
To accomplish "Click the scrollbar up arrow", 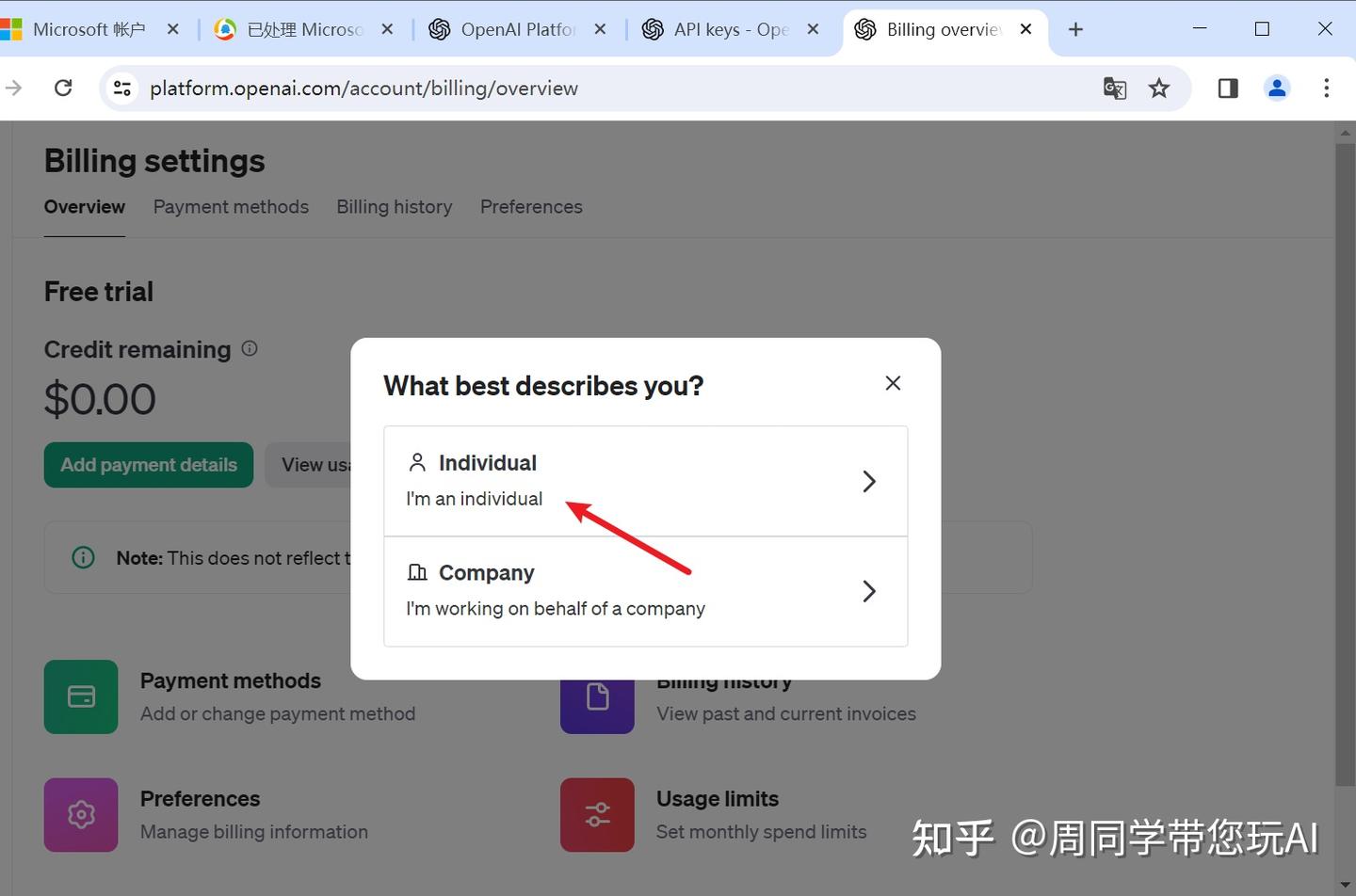I will [x=1346, y=133].
